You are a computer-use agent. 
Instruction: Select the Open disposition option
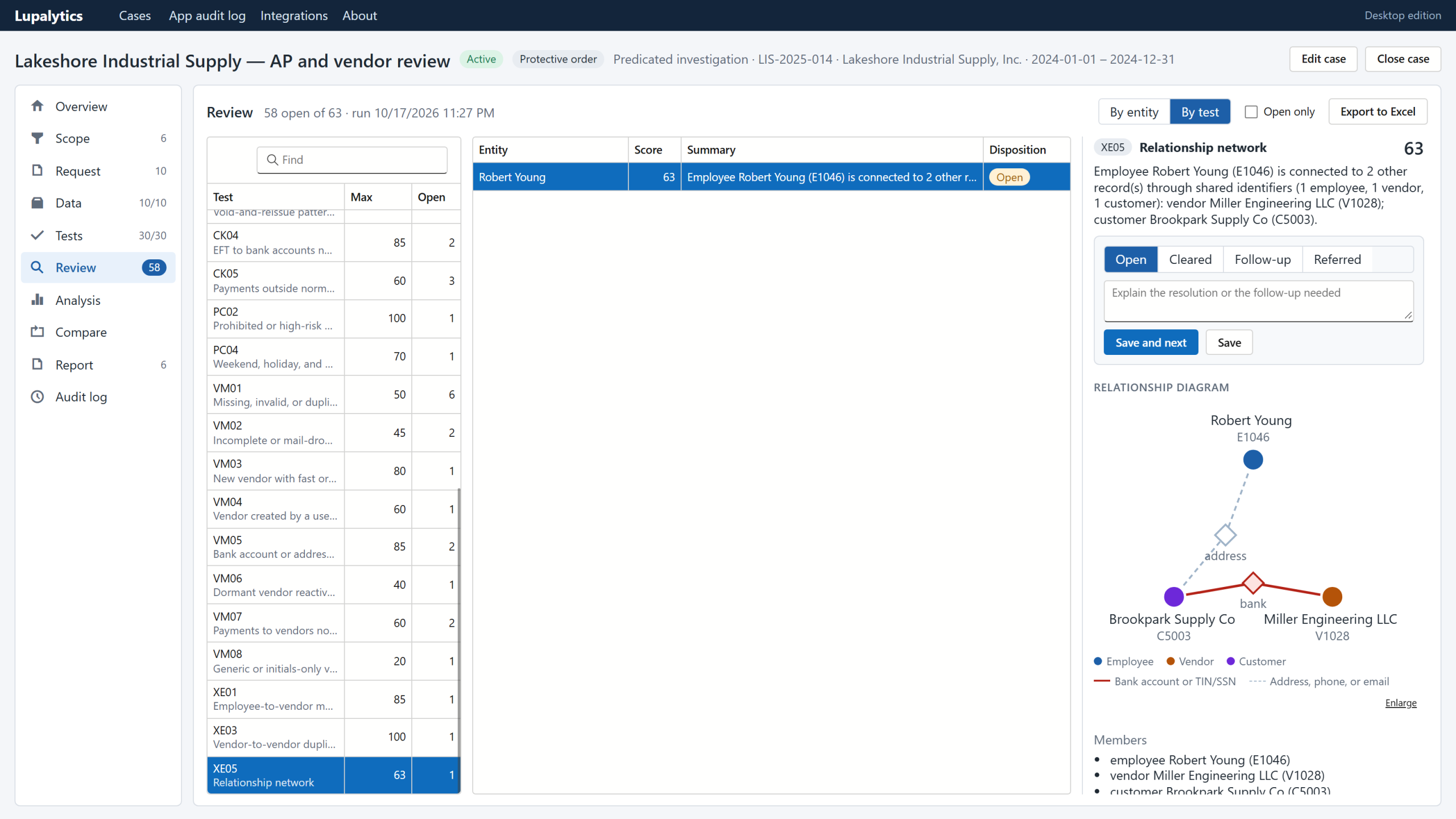(1131, 259)
